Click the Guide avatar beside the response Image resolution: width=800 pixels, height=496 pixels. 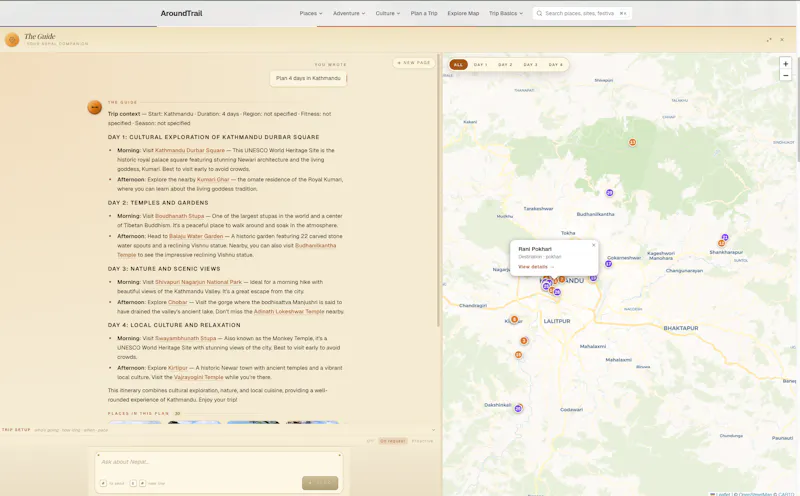point(94,107)
